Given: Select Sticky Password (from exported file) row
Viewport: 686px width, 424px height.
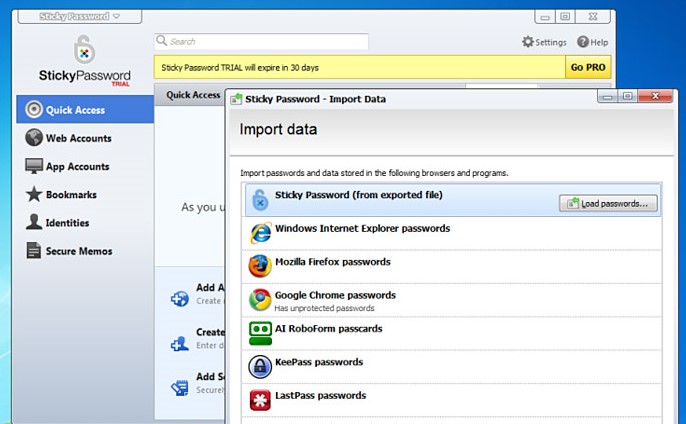Looking at the screenshot, I should (452, 200).
